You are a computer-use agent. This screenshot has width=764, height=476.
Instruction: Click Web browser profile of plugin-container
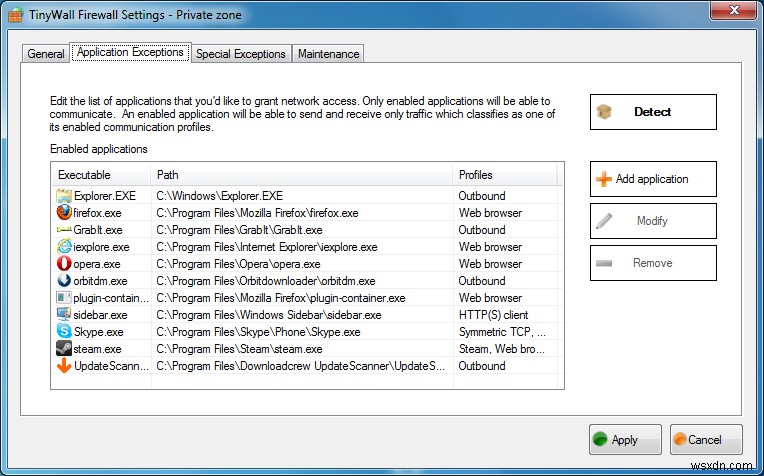[490, 298]
